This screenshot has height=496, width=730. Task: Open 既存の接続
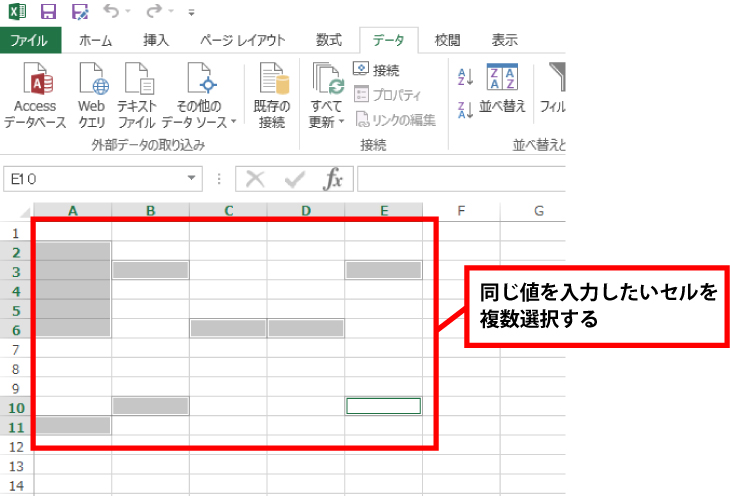tap(272, 96)
